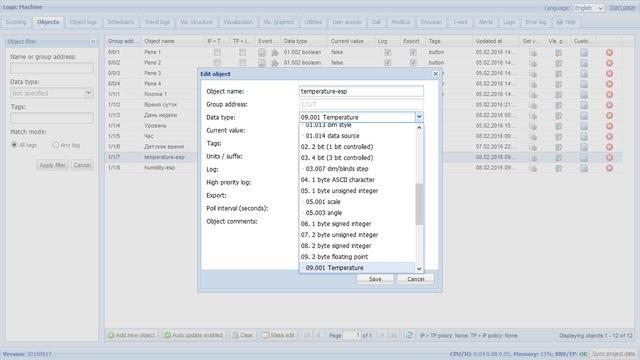Screen dimensions: 640x360
Task: Open set value for Реле 4
Action: coord(533,84)
